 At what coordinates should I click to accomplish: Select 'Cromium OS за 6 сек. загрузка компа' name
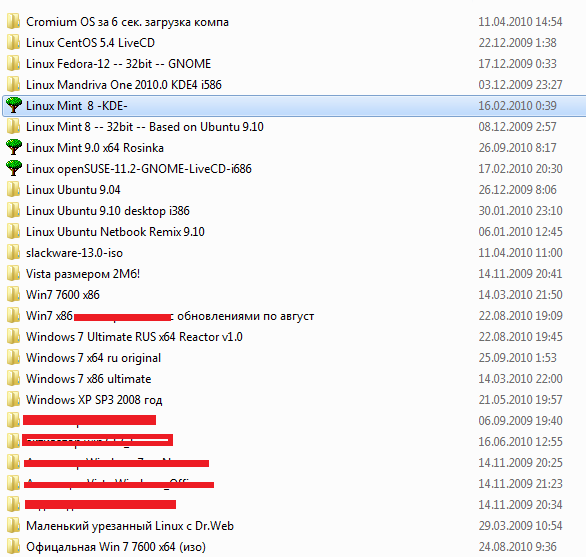pyautogui.click(x=127, y=22)
